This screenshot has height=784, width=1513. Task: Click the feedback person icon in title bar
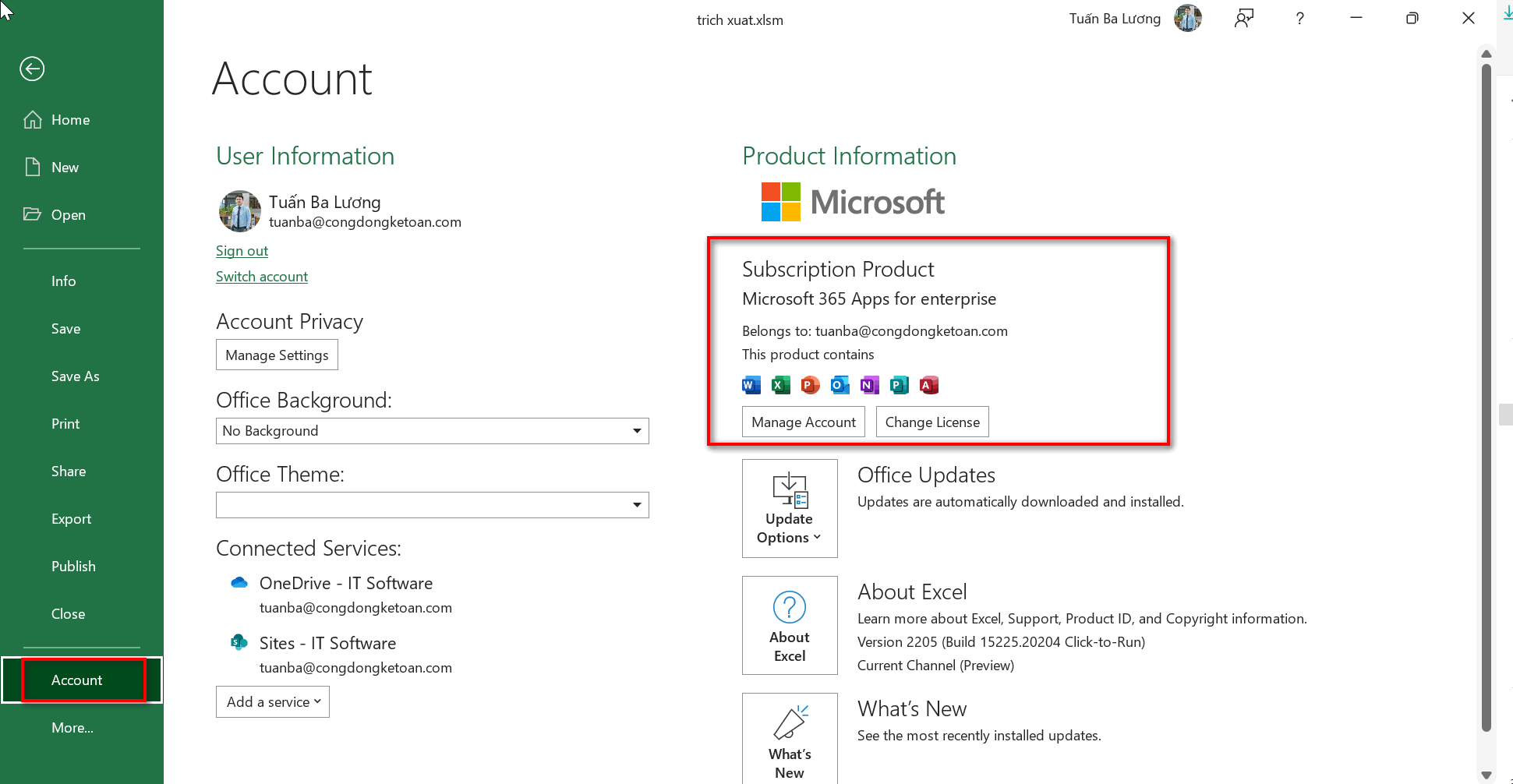click(1244, 18)
